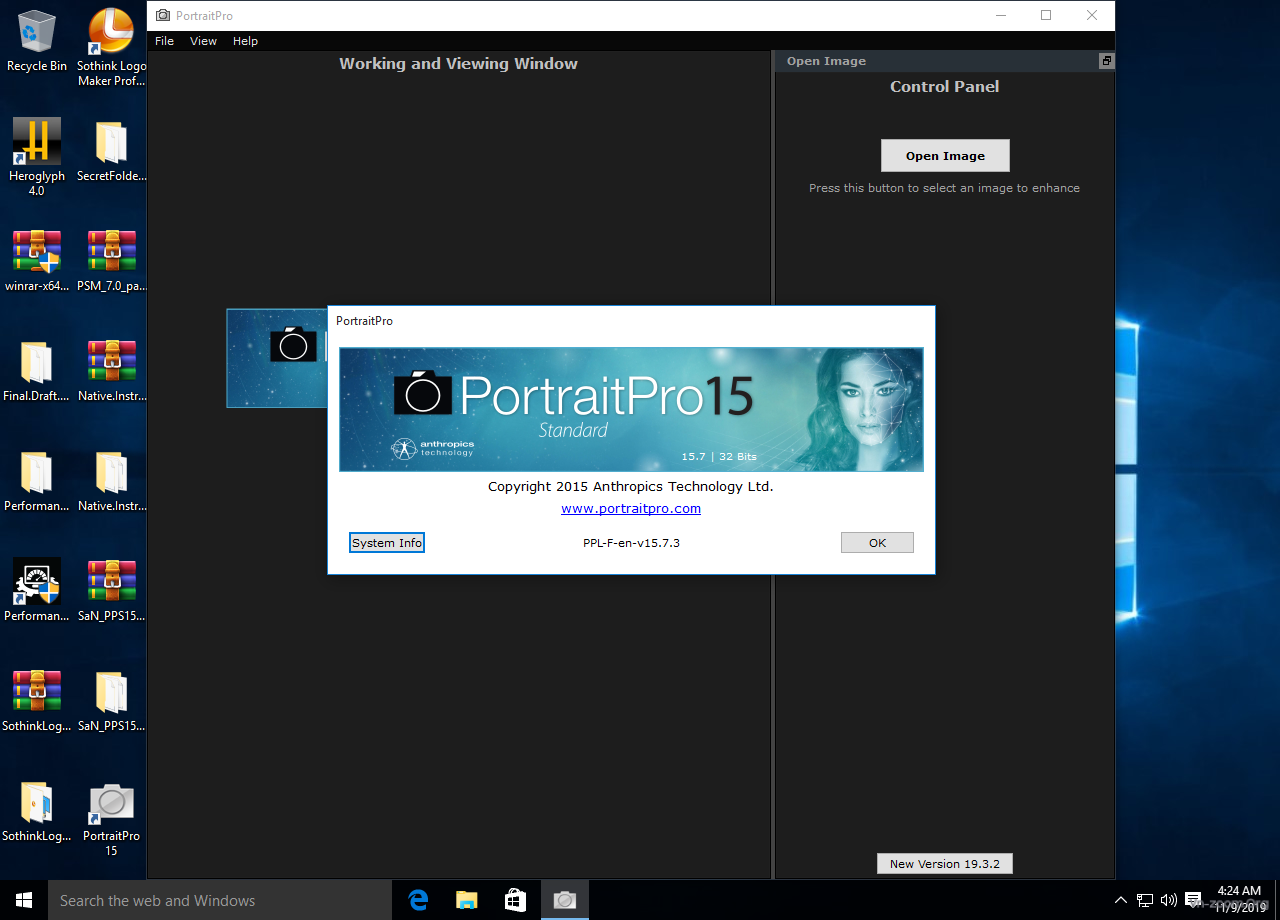Open the View menu

click(x=203, y=41)
